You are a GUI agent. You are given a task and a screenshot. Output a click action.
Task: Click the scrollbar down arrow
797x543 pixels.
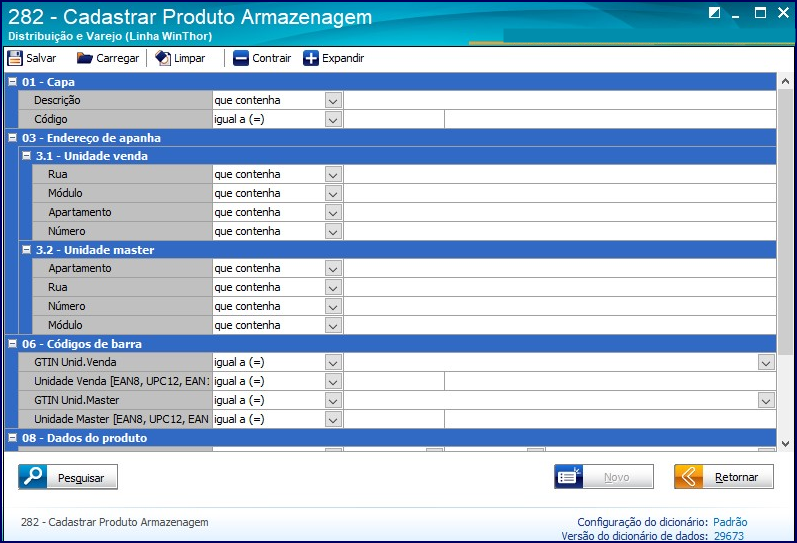785,443
